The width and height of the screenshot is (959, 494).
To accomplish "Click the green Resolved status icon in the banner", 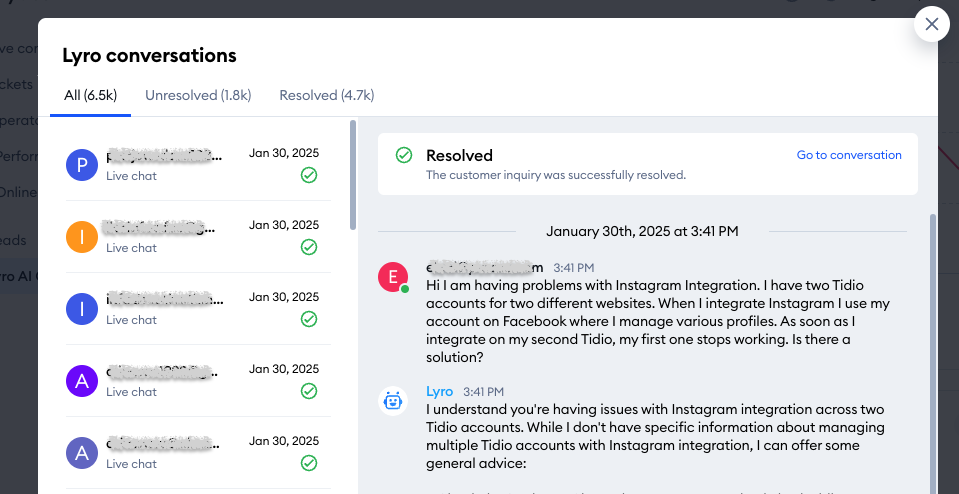I will [x=404, y=155].
